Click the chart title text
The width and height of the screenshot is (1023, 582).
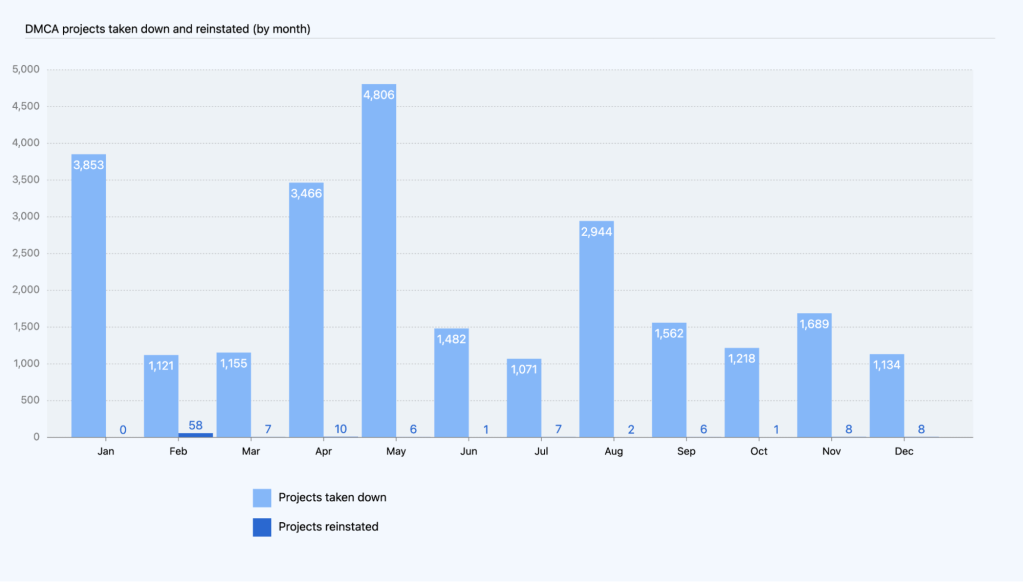pos(167,29)
